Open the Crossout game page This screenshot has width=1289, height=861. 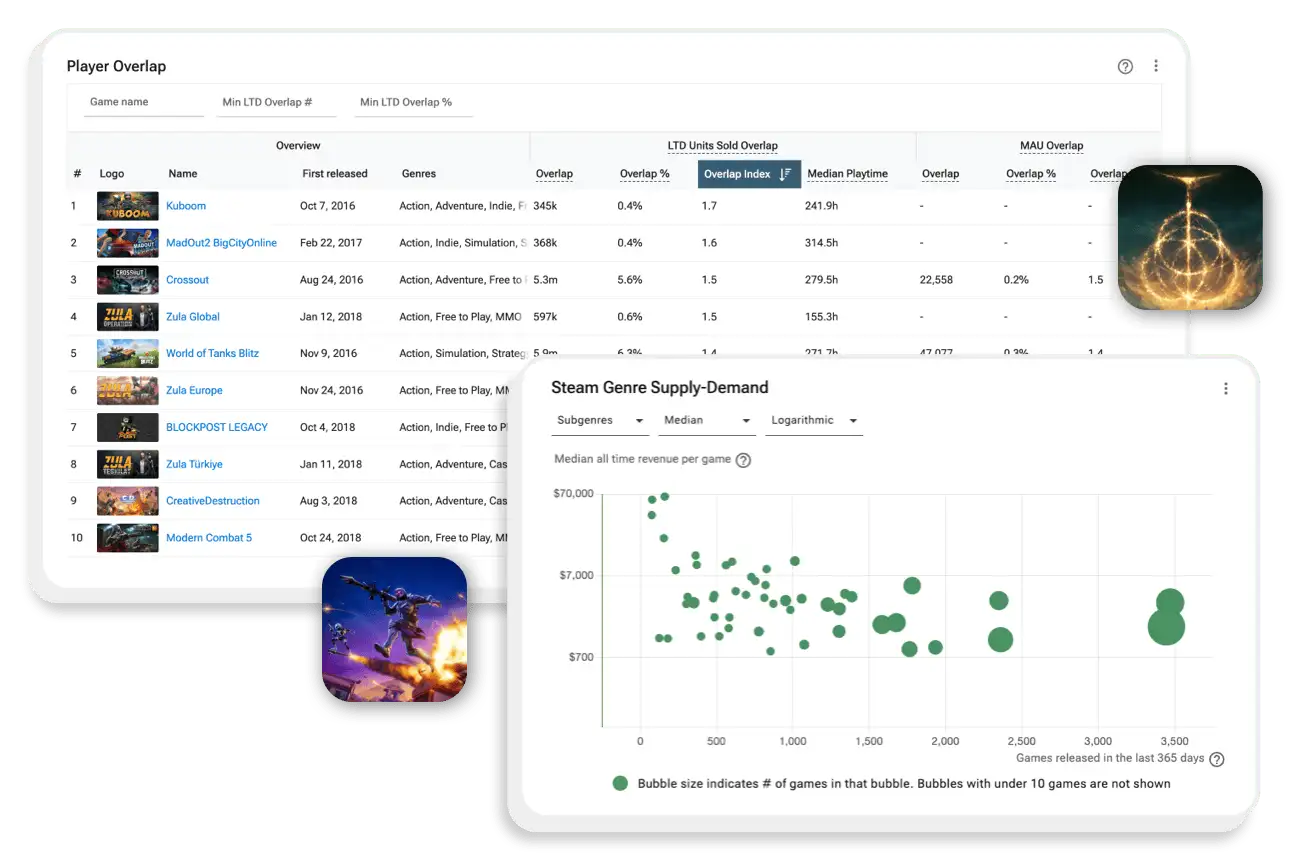pyautogui.click(x=188, y=279)
